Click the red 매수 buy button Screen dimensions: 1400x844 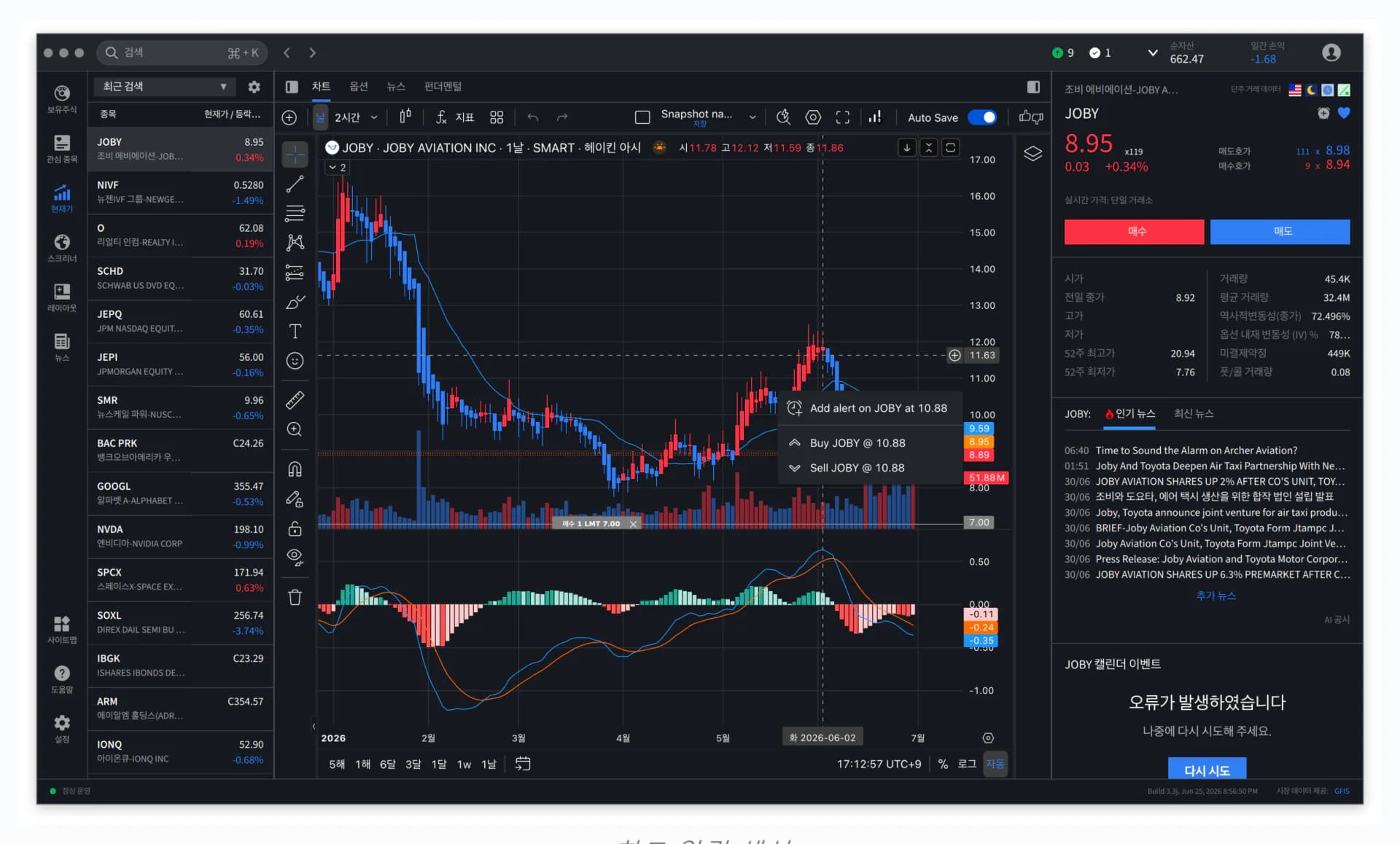1135,232
